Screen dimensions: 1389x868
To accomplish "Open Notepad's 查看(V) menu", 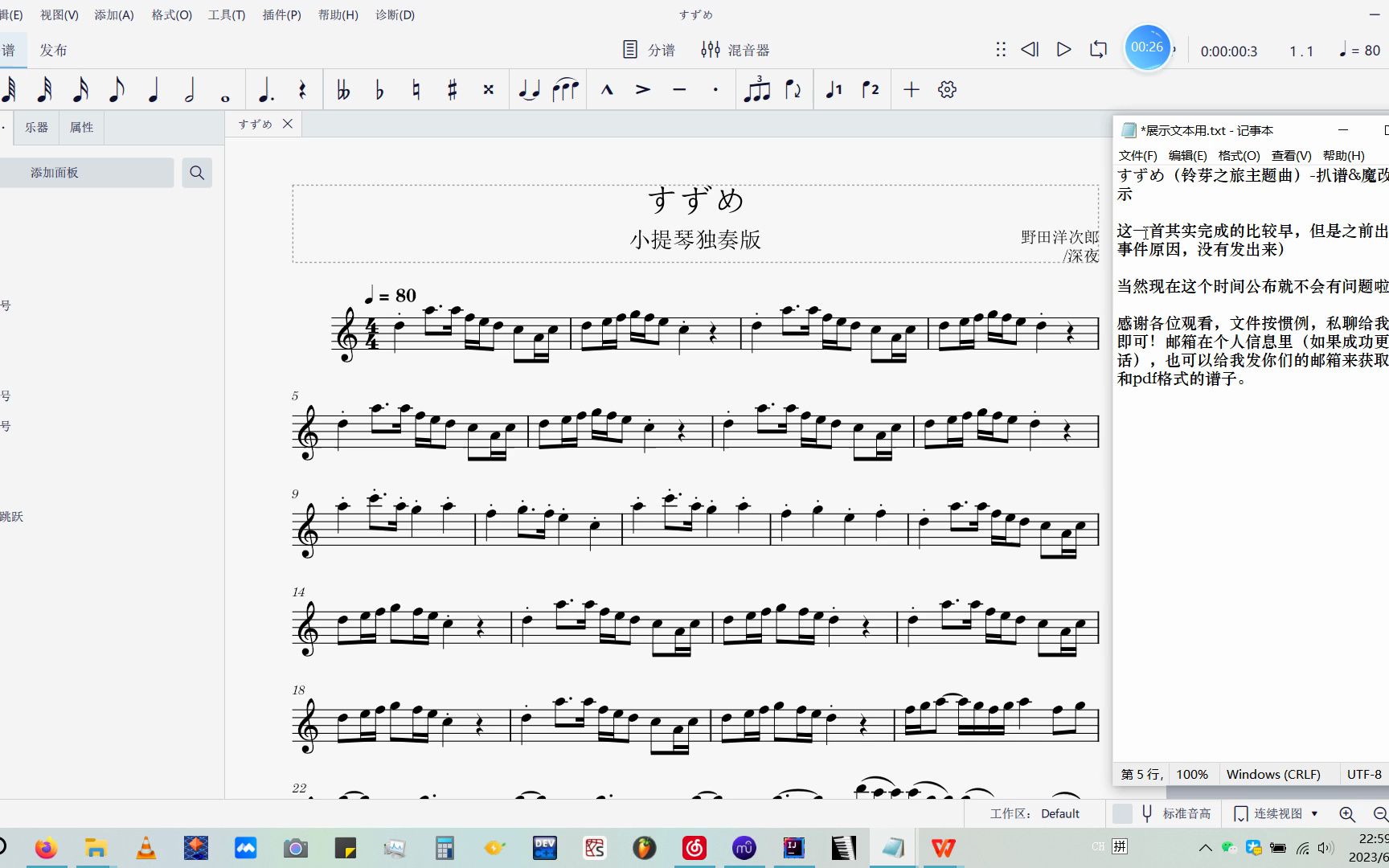I will coord(1291,155).
